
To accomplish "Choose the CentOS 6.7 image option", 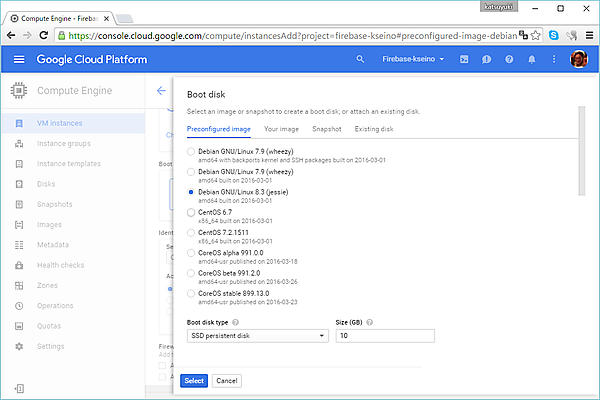I will [x=191, y=212].
